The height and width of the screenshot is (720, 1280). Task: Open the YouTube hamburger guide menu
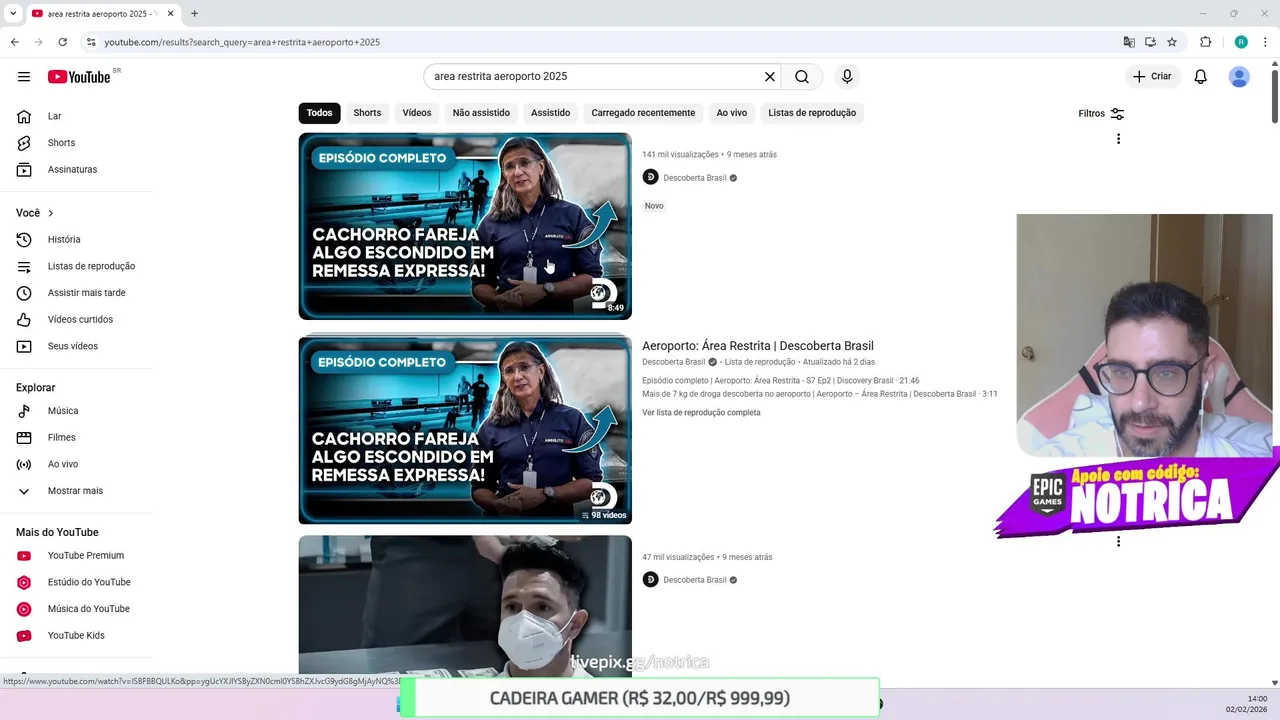[24, 77]
